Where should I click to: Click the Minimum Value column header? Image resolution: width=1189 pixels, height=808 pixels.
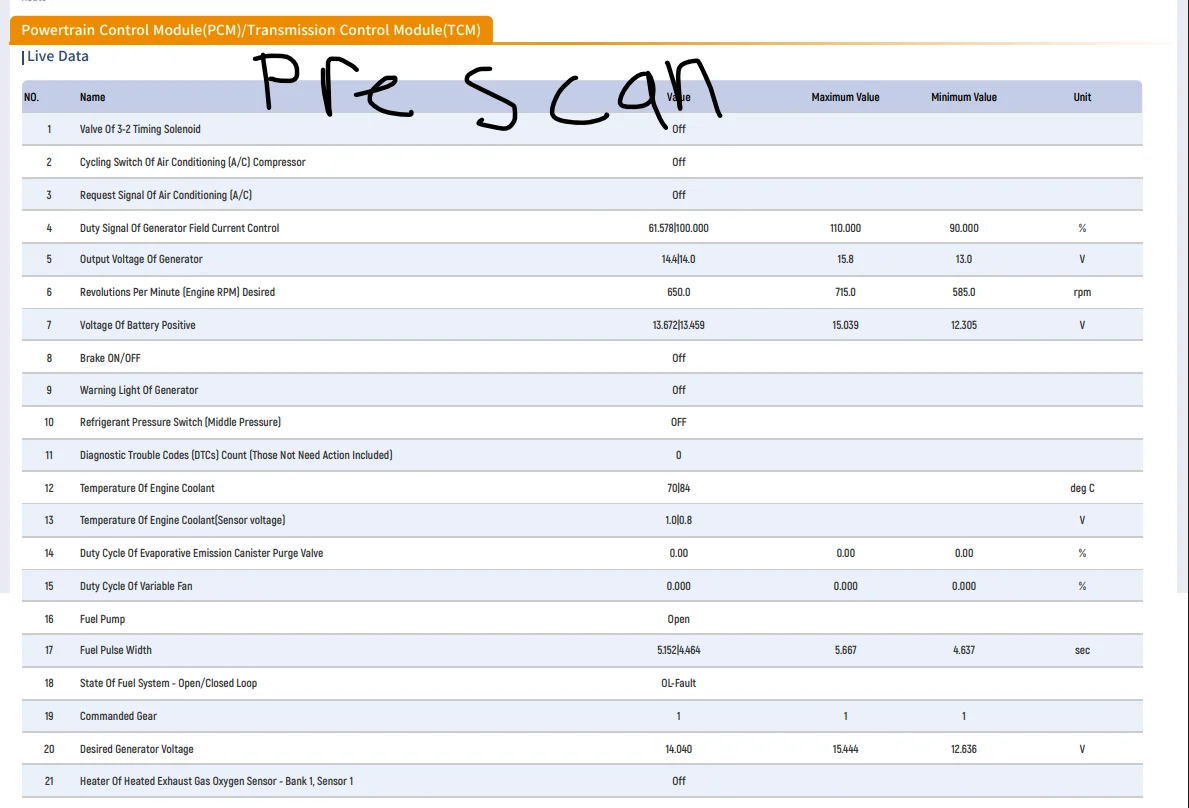pyautogui.click(x=963, y=97)
